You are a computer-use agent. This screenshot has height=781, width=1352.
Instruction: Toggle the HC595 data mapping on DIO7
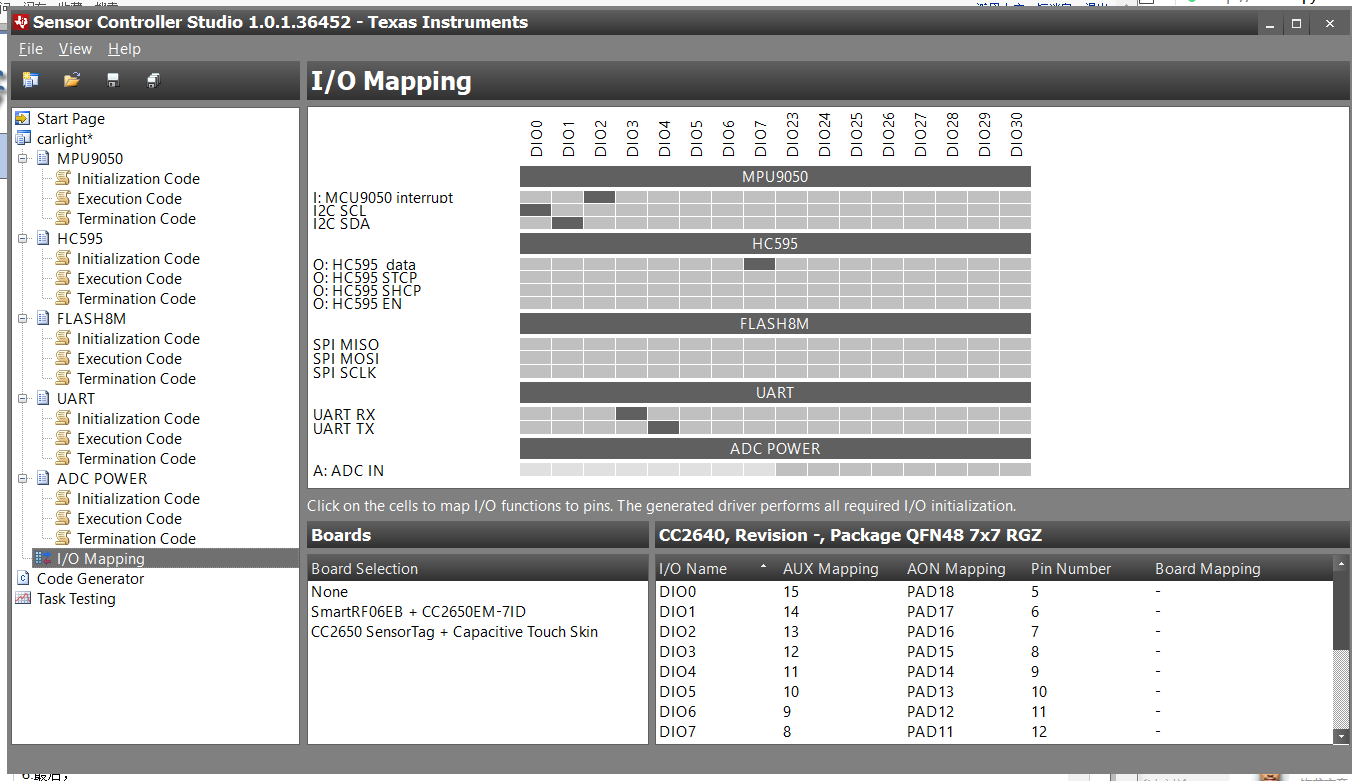click(759, 264)
